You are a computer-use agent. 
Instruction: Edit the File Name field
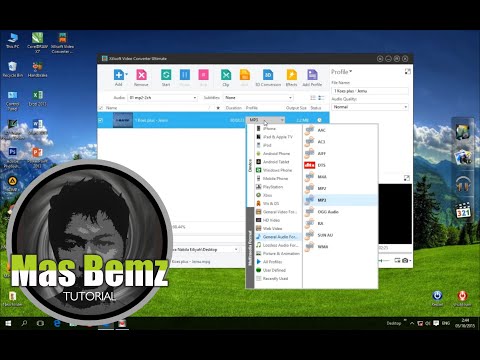370,91
